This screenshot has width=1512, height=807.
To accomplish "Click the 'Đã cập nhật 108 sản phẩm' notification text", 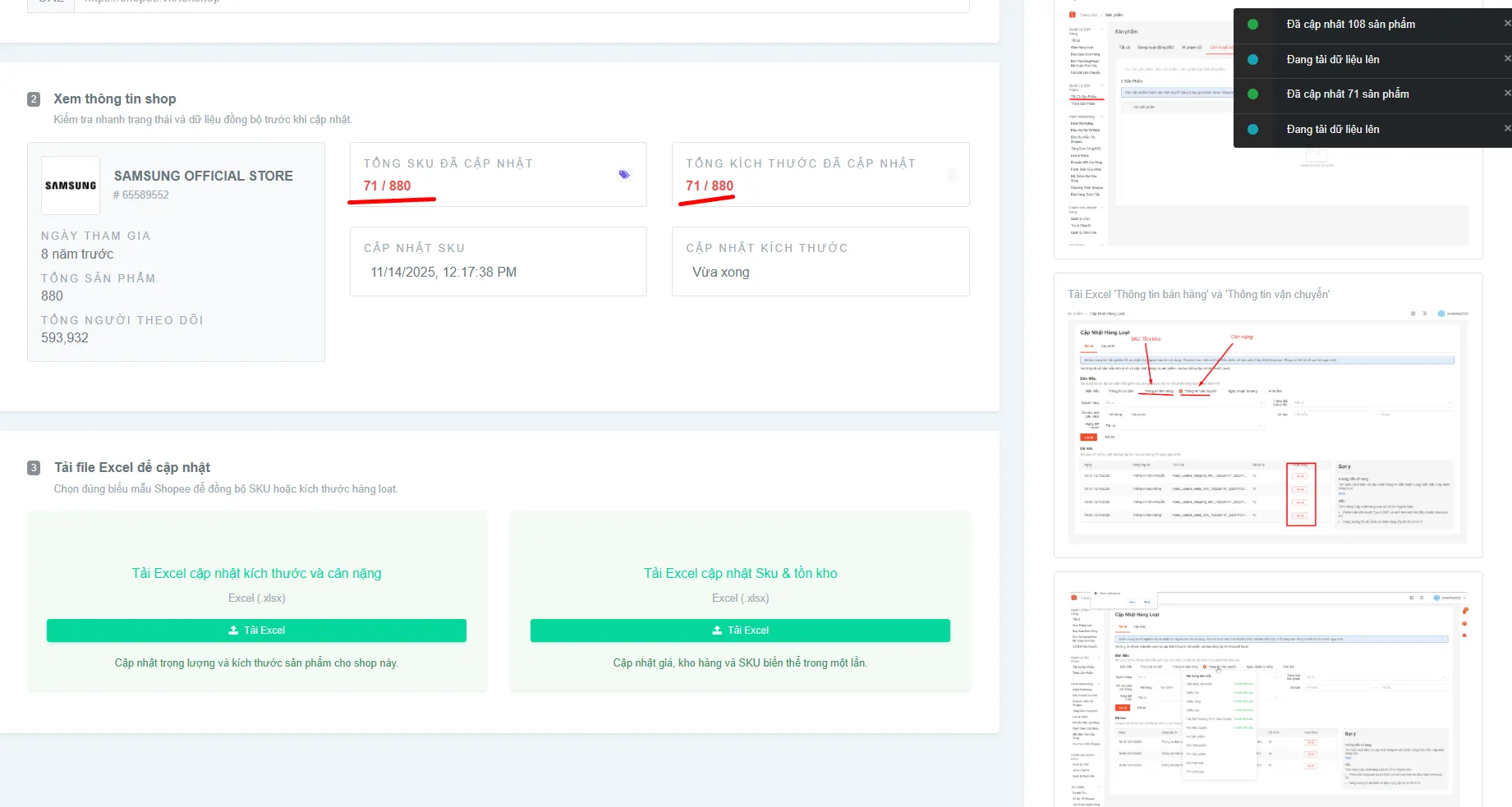I will click(x=1351, y=25).
